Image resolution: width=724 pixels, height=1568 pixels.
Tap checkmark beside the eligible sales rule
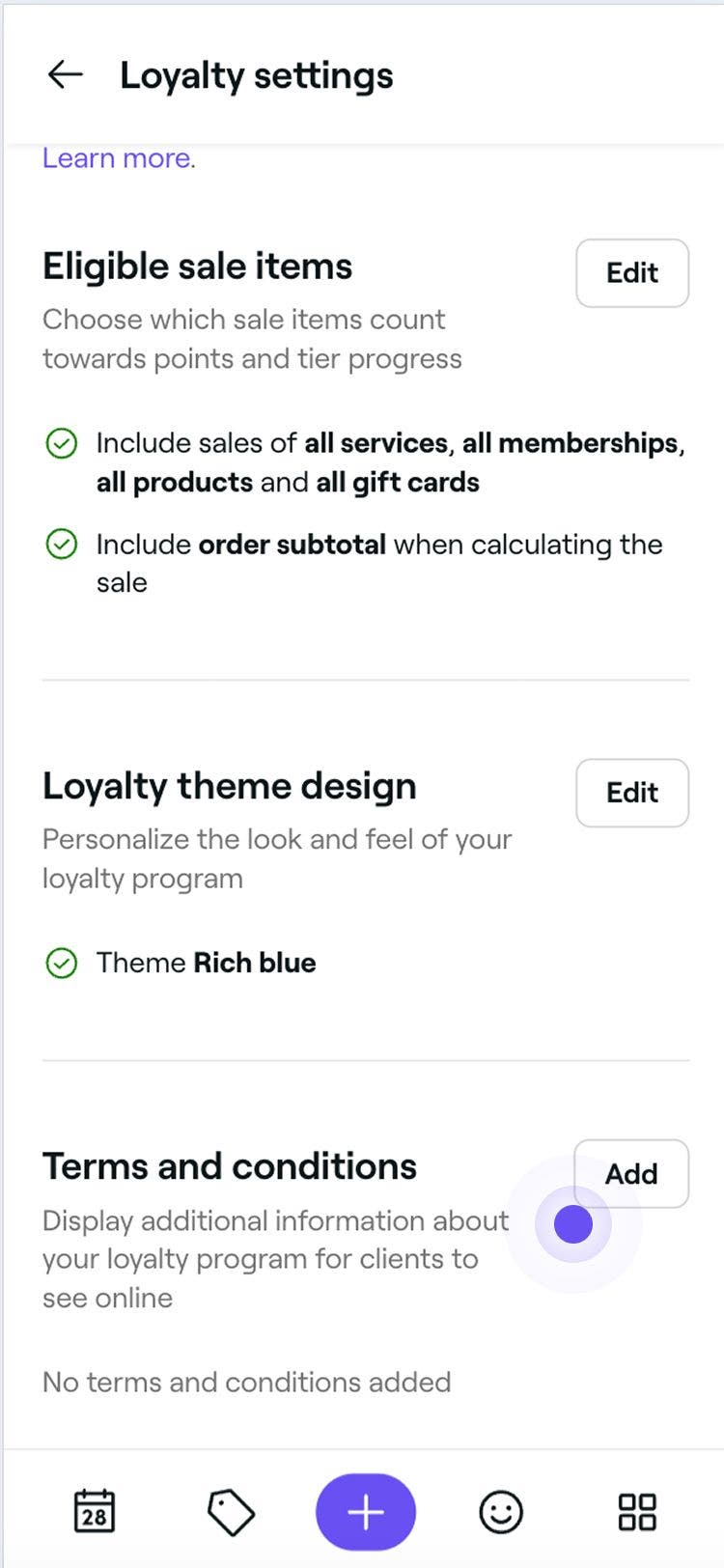pyautogui.click(x=62, y=443)
